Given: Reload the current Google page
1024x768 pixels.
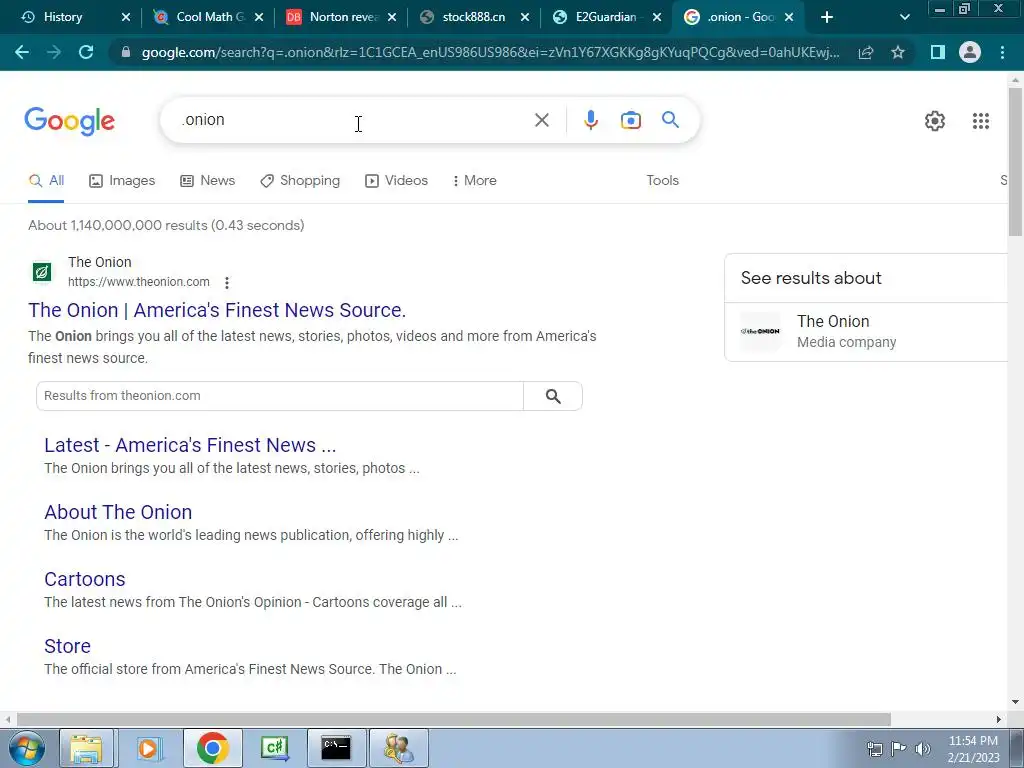Looking at the screenshot, I should (86, 52).
